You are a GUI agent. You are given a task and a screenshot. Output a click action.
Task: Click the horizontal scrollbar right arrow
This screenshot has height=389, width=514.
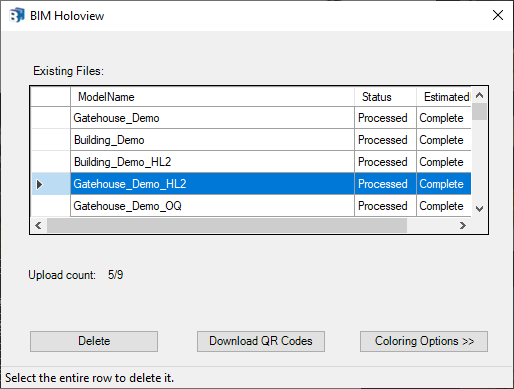point(463,226)
